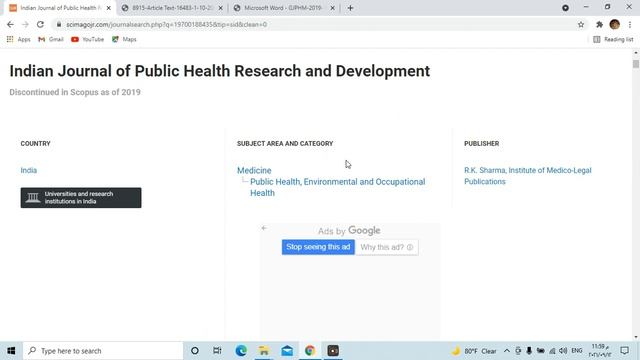Click Why this ad?
The image size is (640, 360).
point(387,247)
